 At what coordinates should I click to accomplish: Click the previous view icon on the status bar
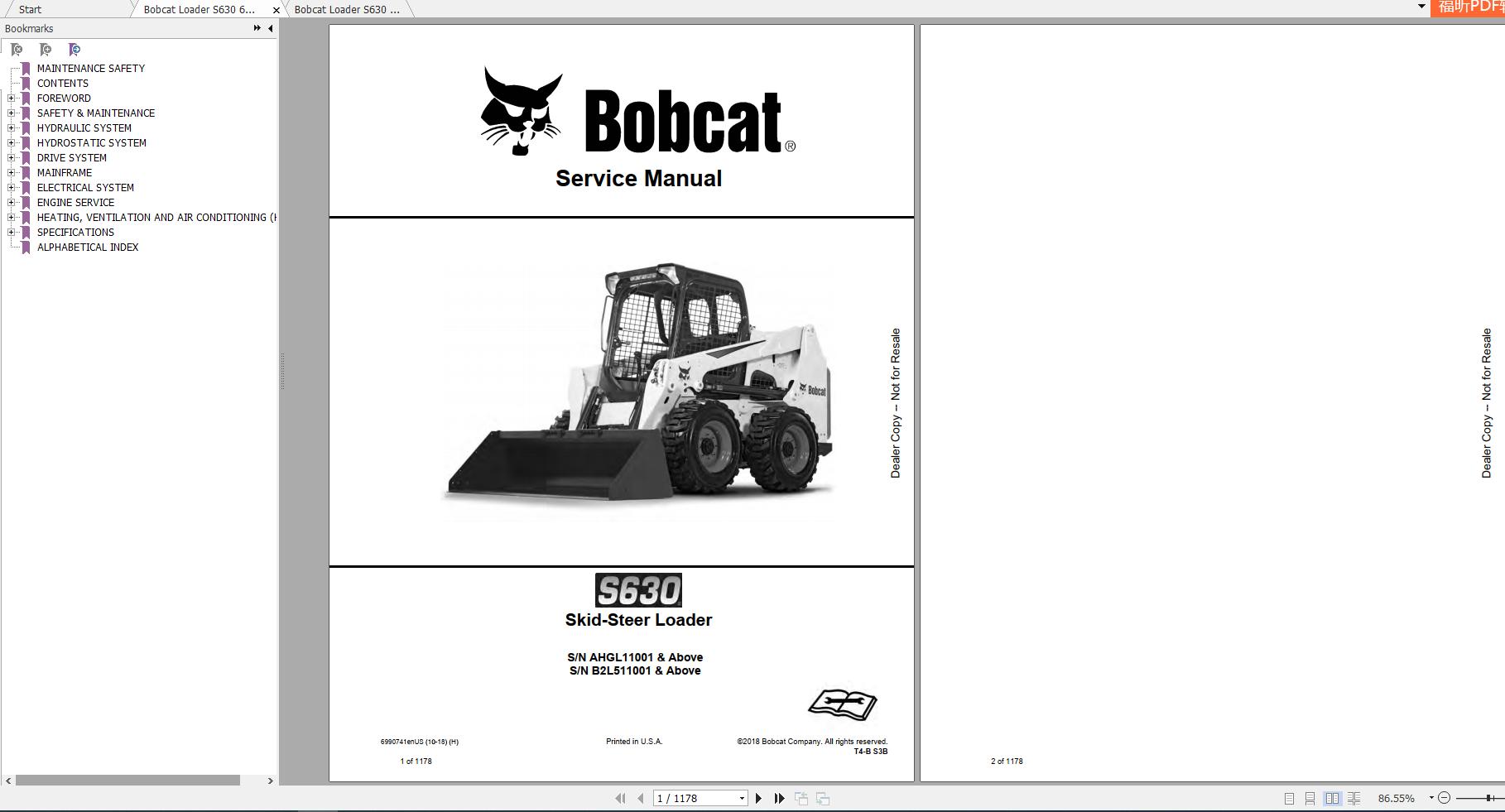tap(801, 798)
